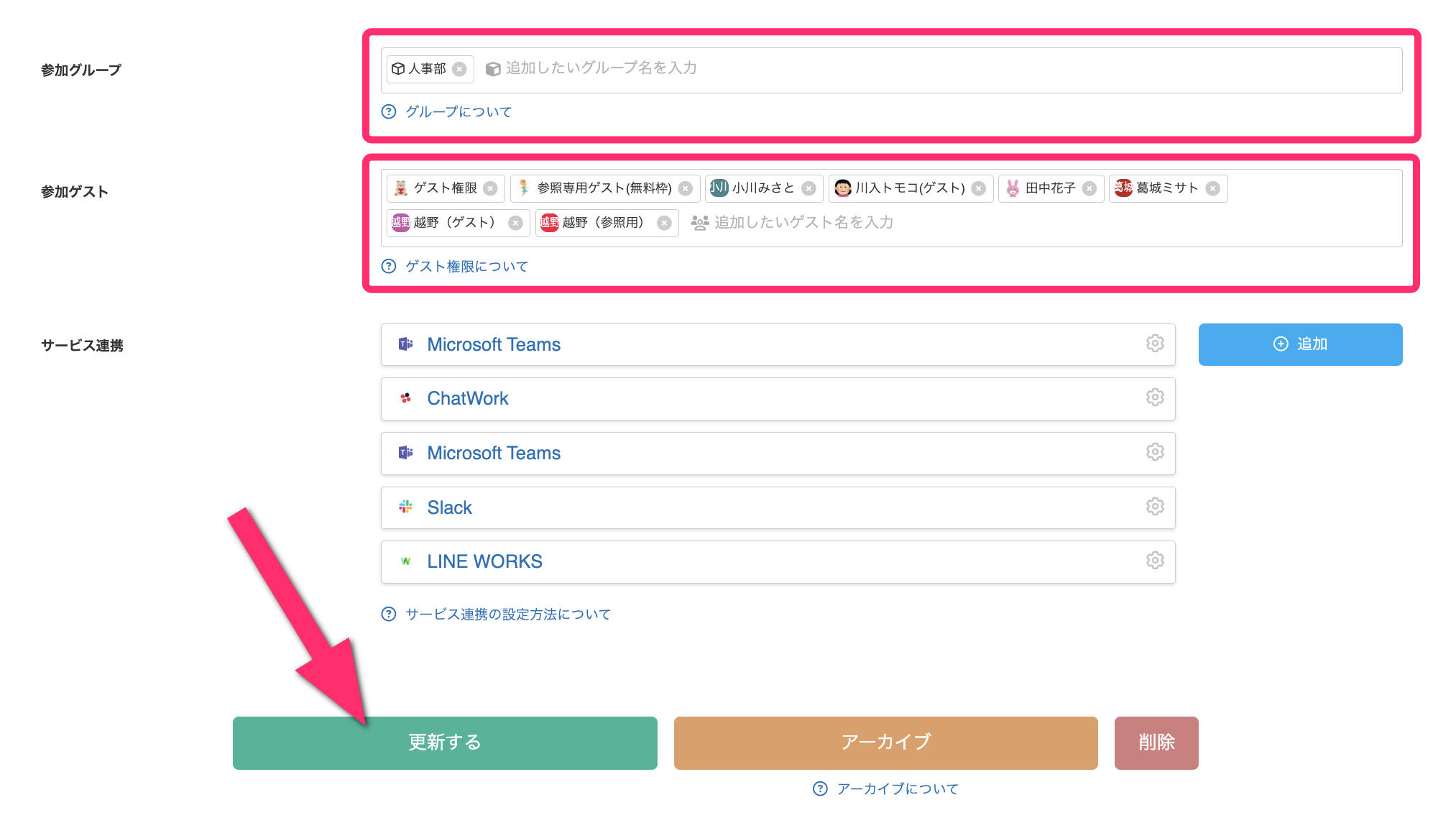Remove the 越野（参照用） tag

click(x=665, y=223)
